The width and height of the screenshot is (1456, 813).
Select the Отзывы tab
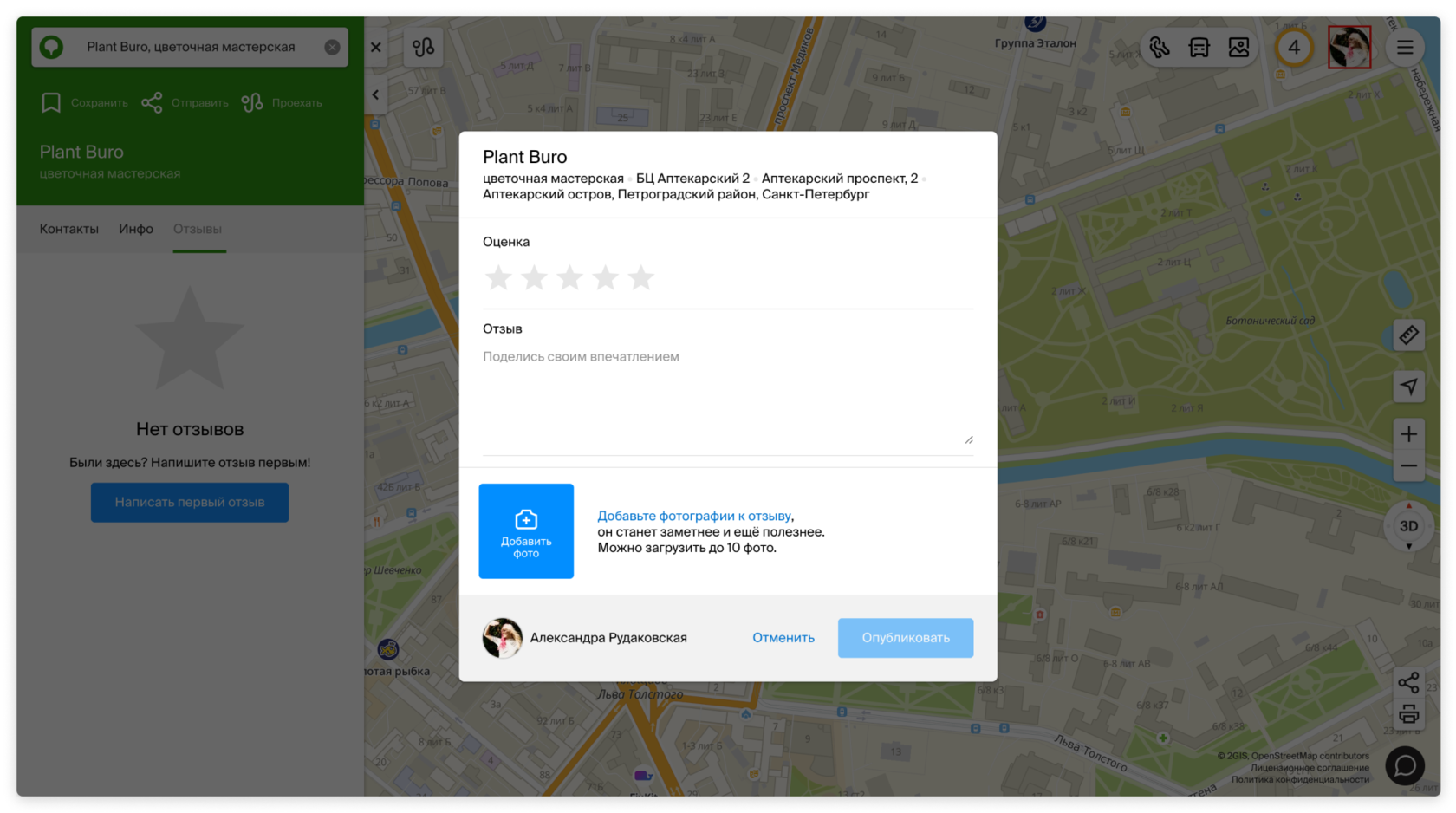(198, 229)
